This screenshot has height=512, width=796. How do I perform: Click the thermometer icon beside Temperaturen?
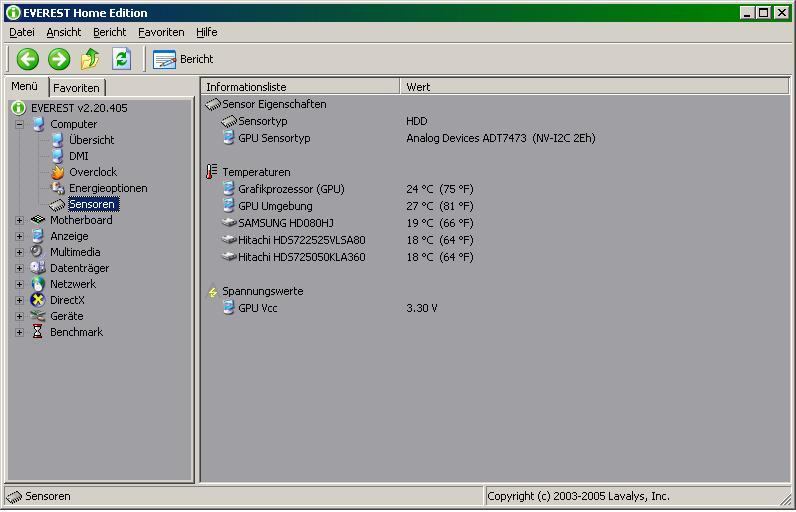tap(211, 172)
